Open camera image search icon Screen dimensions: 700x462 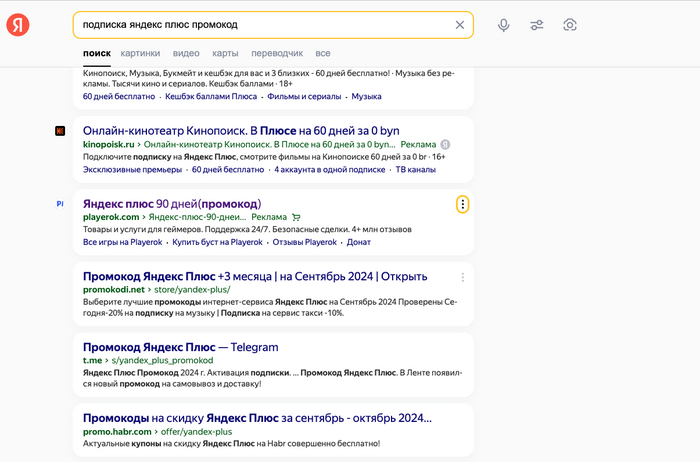(570, 25)
